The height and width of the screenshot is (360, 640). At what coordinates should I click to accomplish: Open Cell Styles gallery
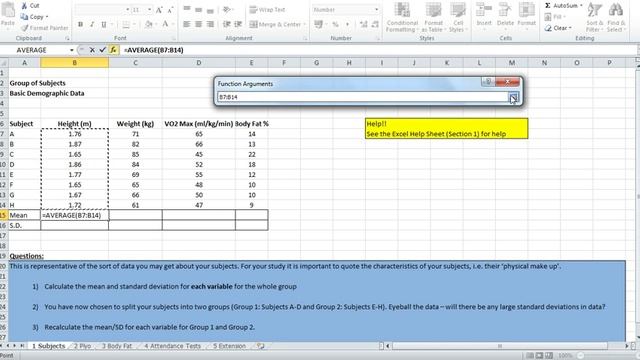click(458, 18)
